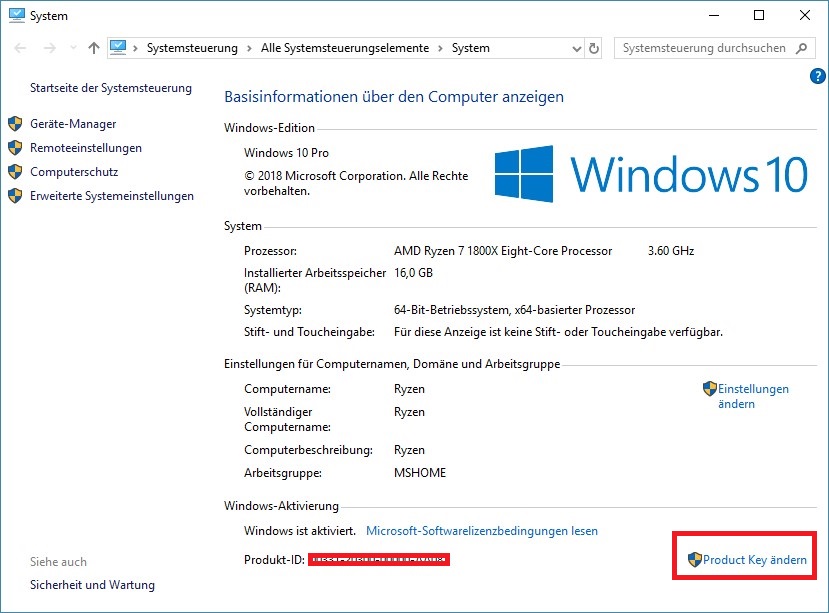The height and width of the screenshot is (613, 829).
Task: Click the shield icon beside Erweiterte Systemeinstellungen
Action: pyautogui.click(x=15, y=196)
